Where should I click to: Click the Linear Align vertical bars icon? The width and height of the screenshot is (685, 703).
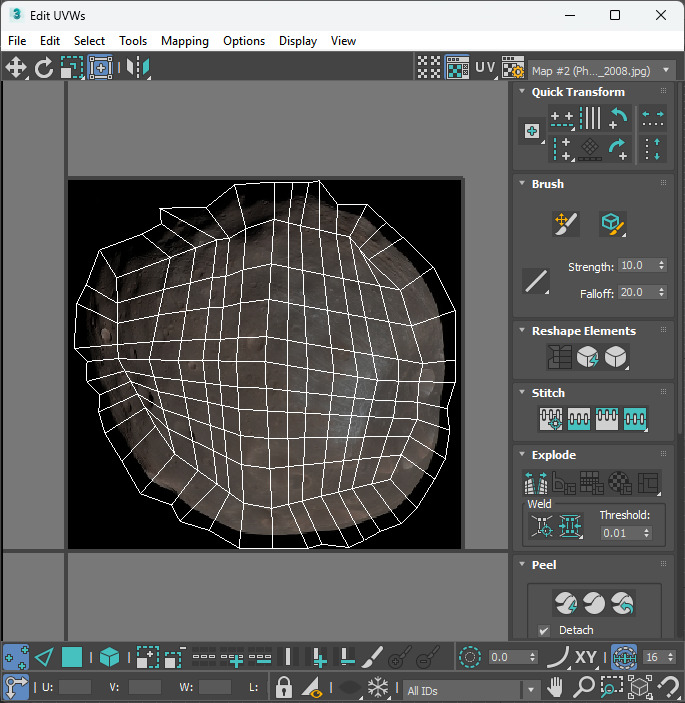pyautogui.click(x=590, y=119)
